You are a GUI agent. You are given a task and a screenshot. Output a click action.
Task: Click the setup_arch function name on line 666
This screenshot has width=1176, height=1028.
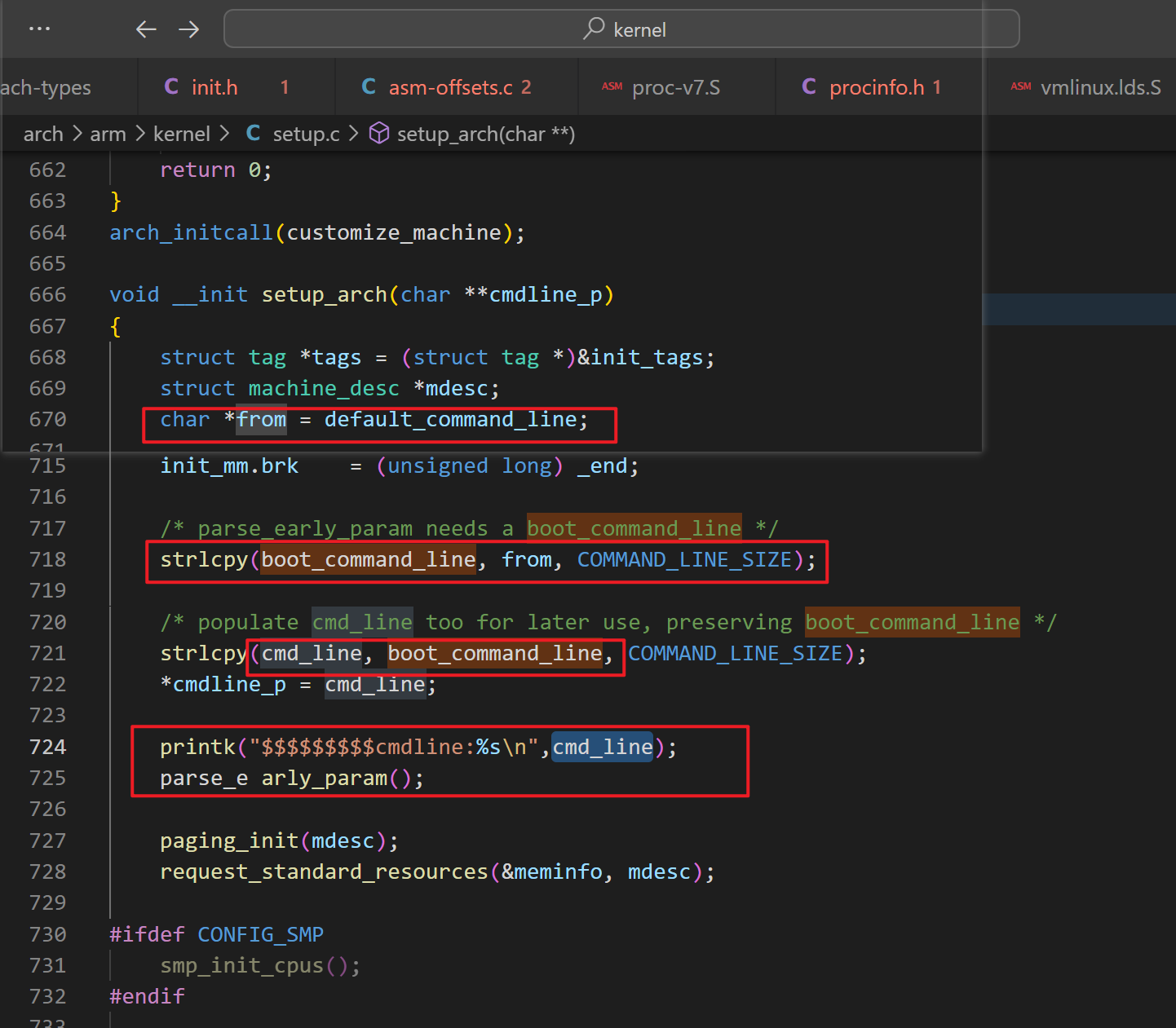coord(324,294)
